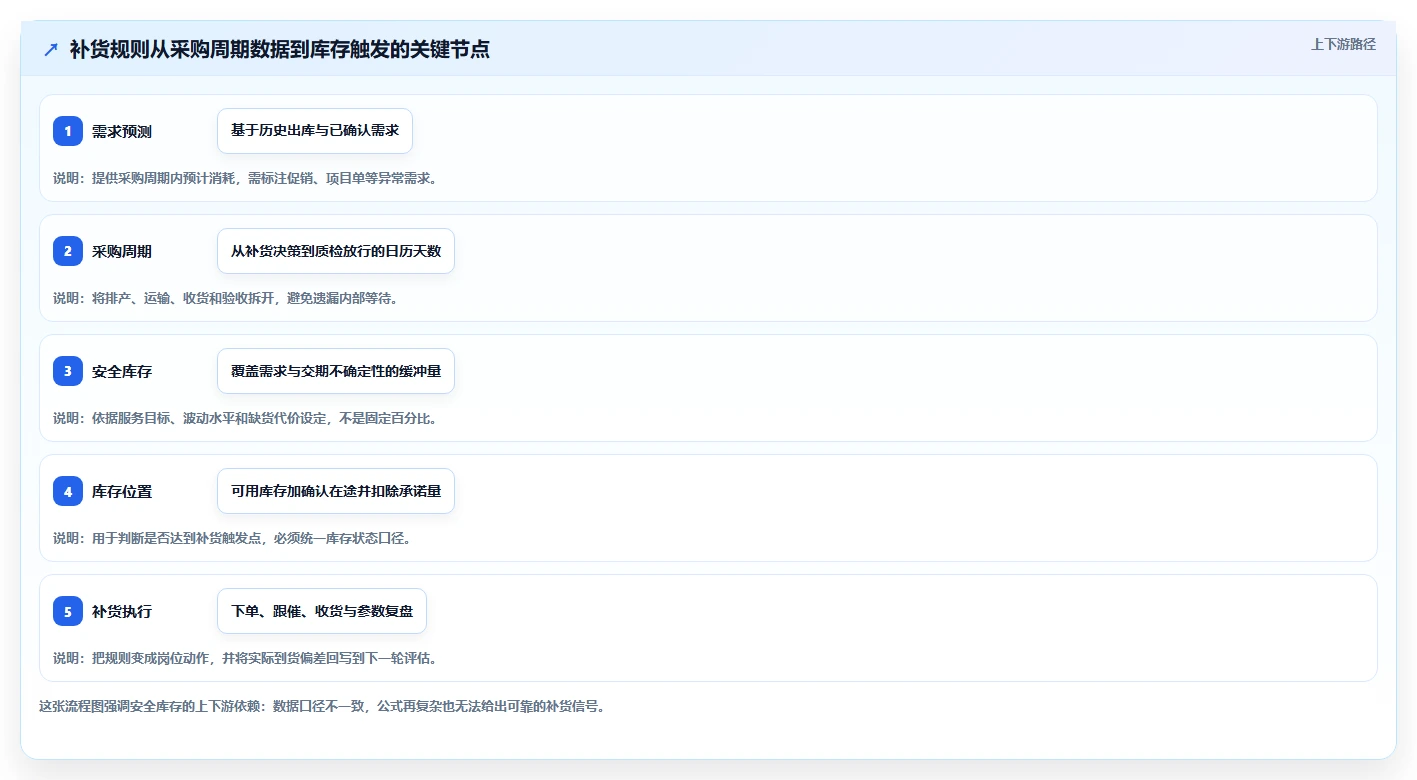Click the 需求预测 step label
This screenshot has width=1417, height=780.
coord(122,131)
